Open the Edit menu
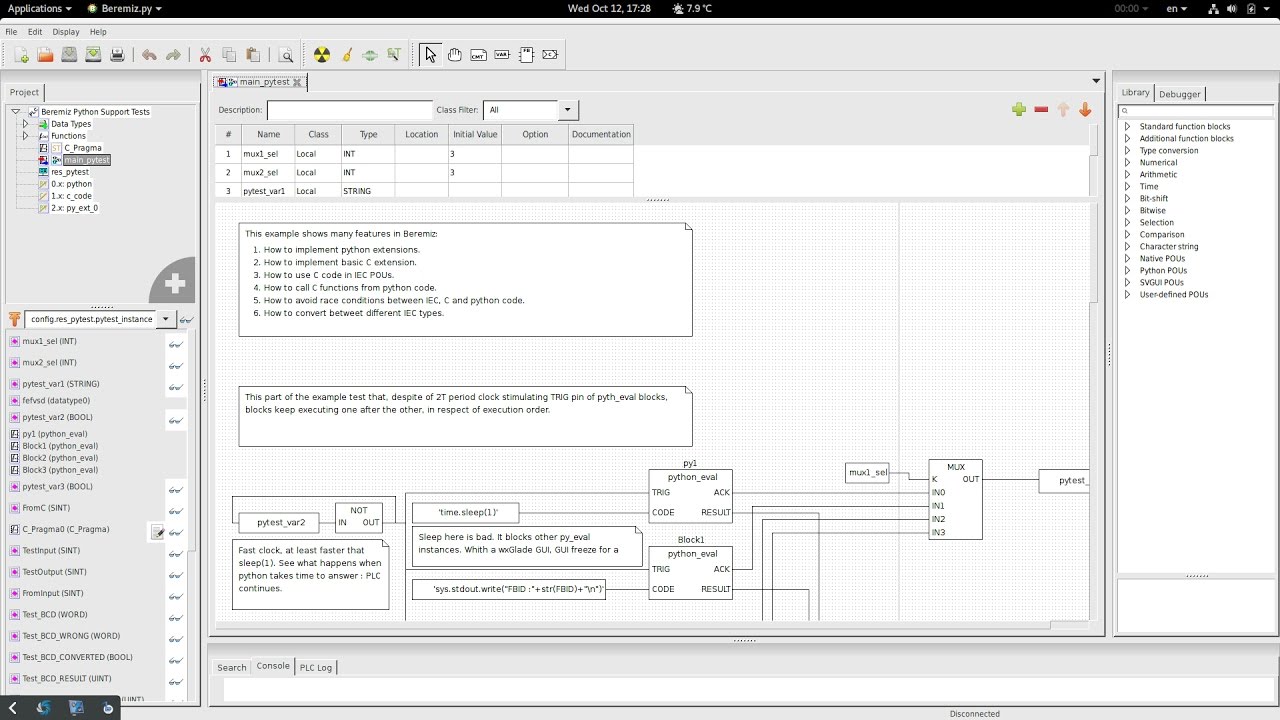Screen dimensions: 1280x720 pyautogui.click(x=35, y=32)
